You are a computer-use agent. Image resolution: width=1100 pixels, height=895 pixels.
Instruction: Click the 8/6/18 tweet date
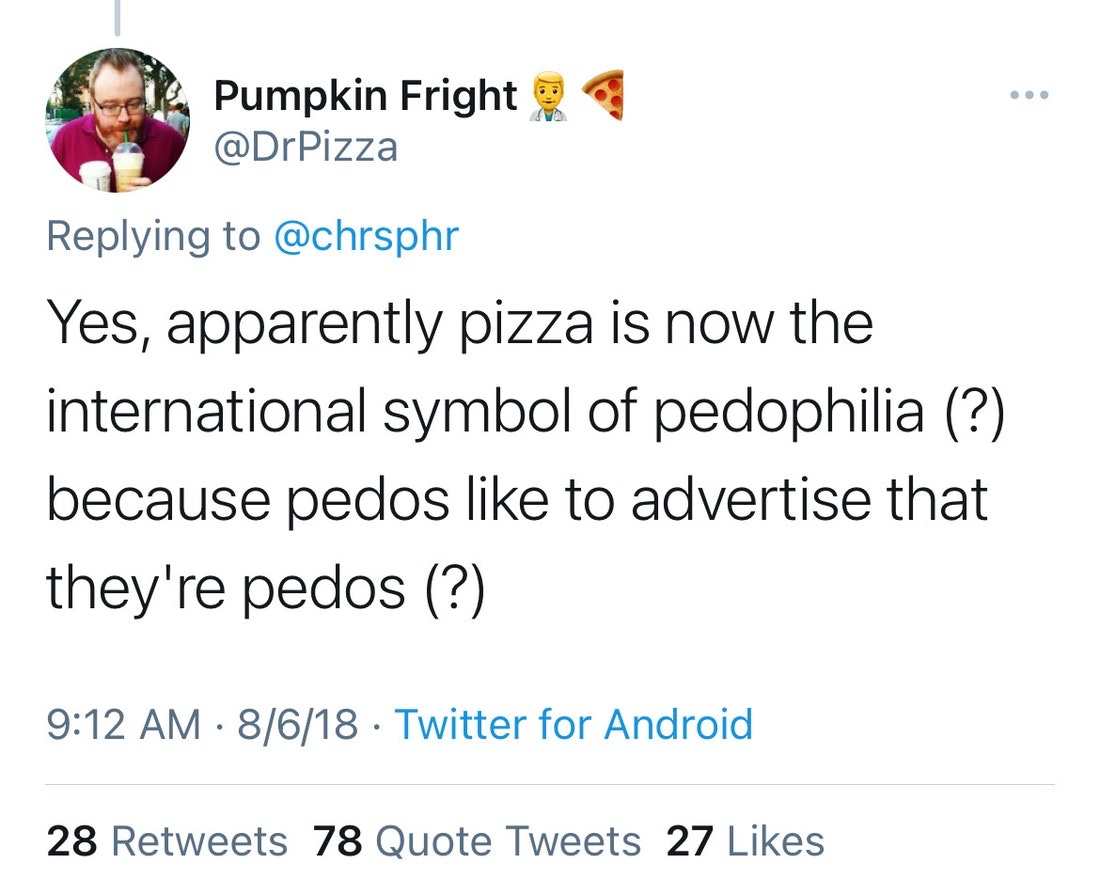[298, 723]
